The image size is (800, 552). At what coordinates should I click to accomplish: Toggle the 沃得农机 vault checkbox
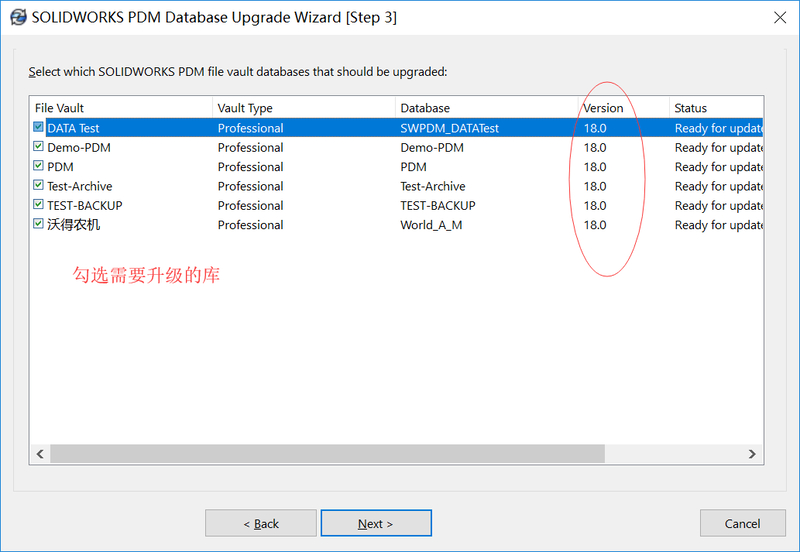[x=38, y=224]
